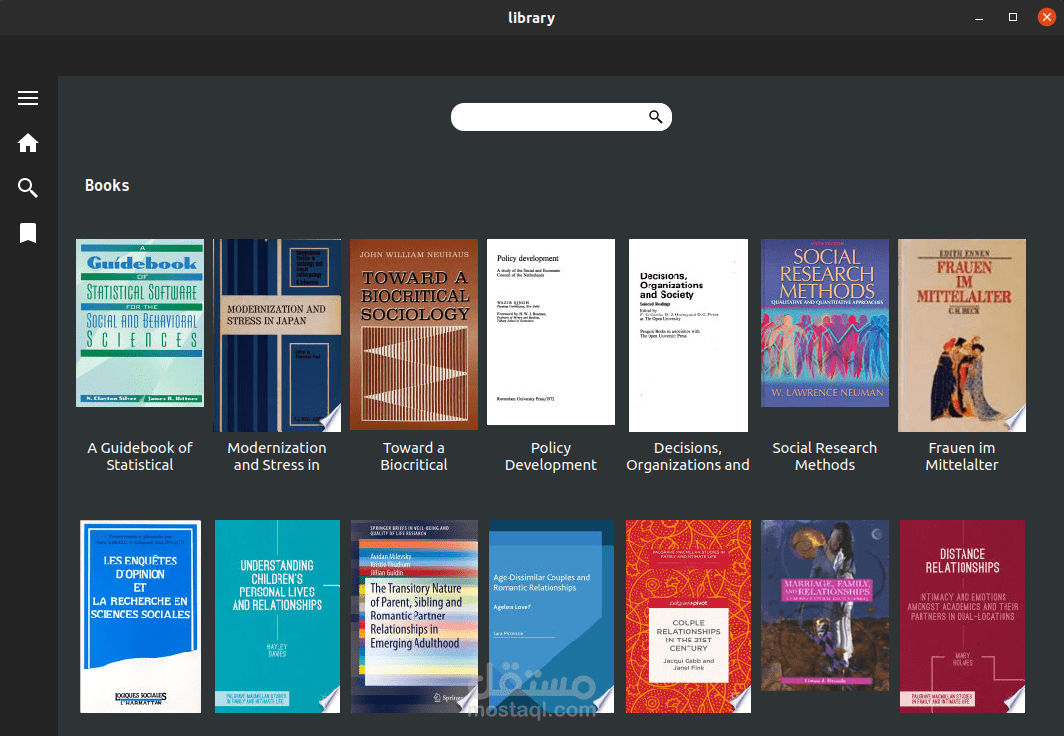This screenshot has width=1064, height=736.
Task: Open 'Age-Dissimilar Couples' book cover
Action: (551, 617)
